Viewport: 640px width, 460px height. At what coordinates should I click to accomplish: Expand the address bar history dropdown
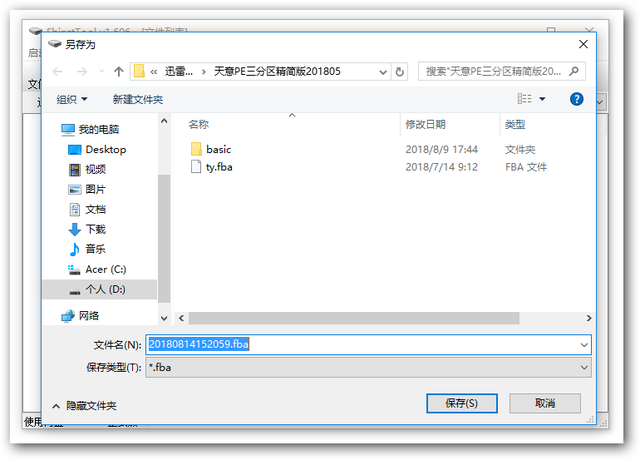point(383,72)
